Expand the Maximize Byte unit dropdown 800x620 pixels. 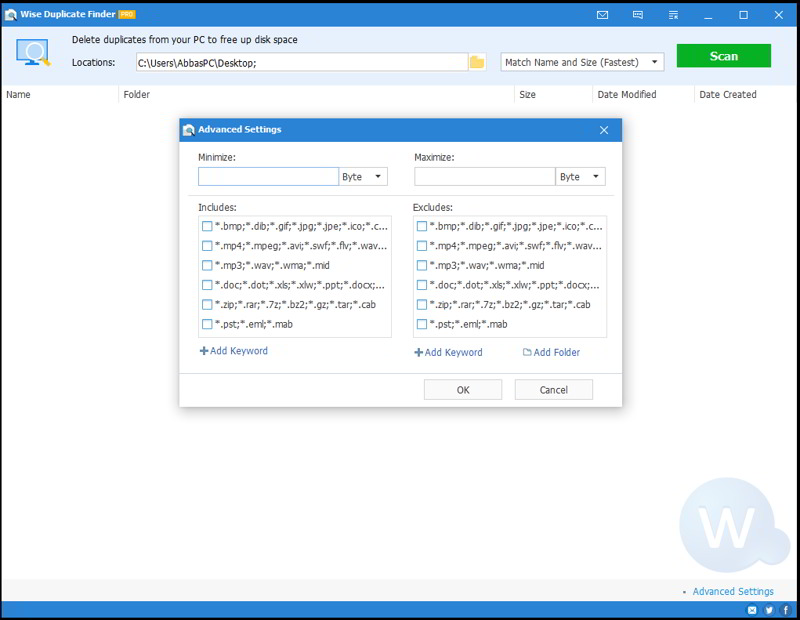pyautogui.click(x=580, y=177)
